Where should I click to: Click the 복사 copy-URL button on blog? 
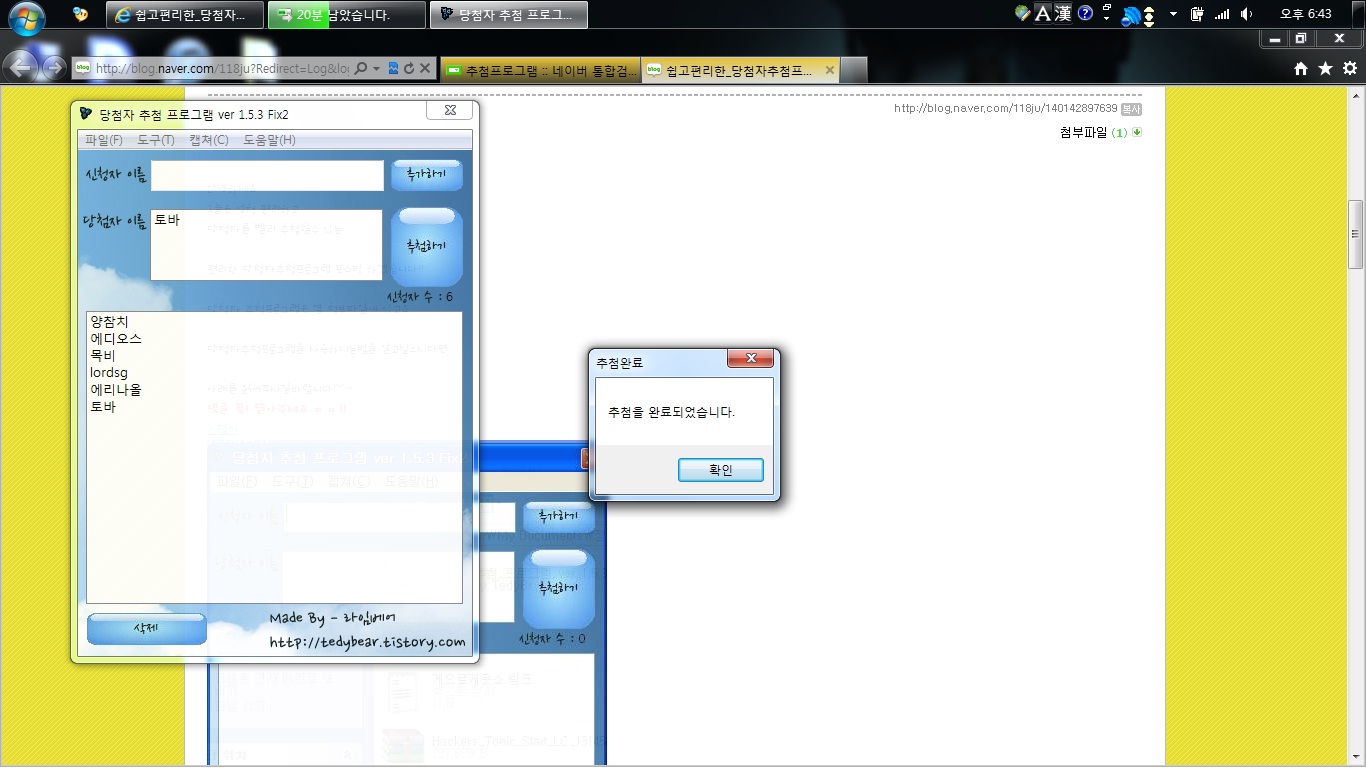point(1131,109)
